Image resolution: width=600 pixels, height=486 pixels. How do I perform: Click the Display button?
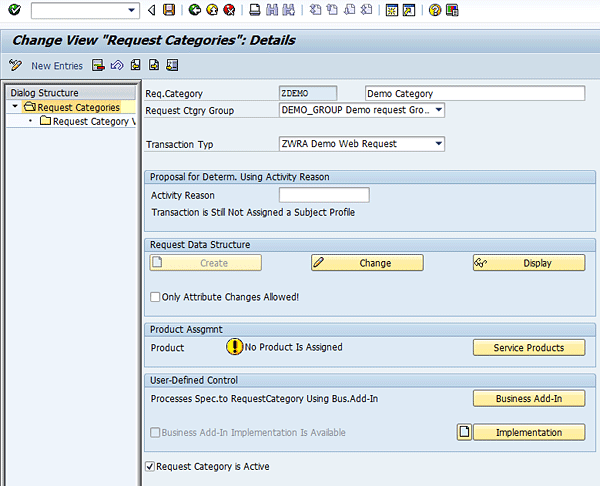coord(529,263)
